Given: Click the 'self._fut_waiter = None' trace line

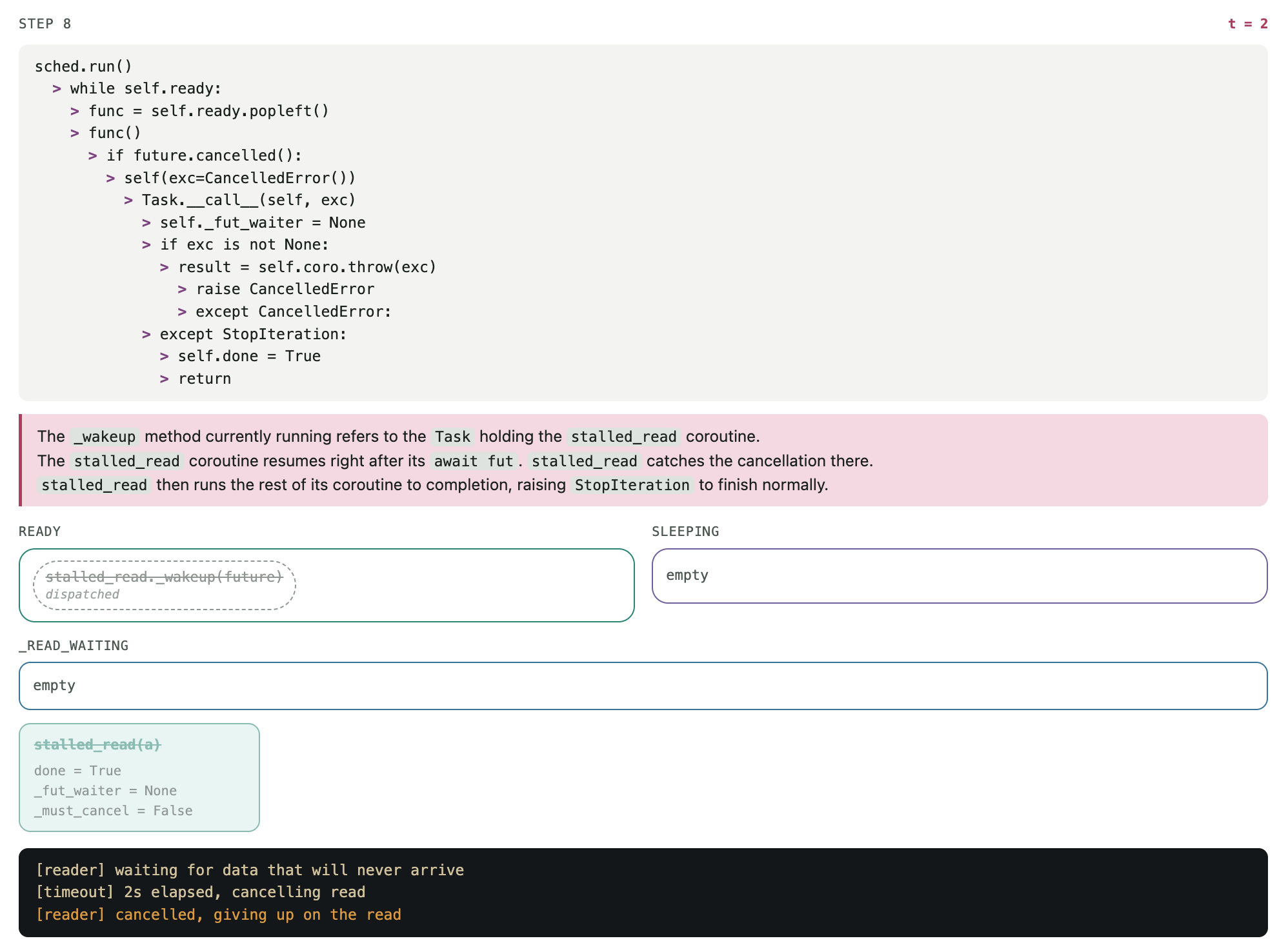Looking at the screenshot, I should click(x=263, y=223).
